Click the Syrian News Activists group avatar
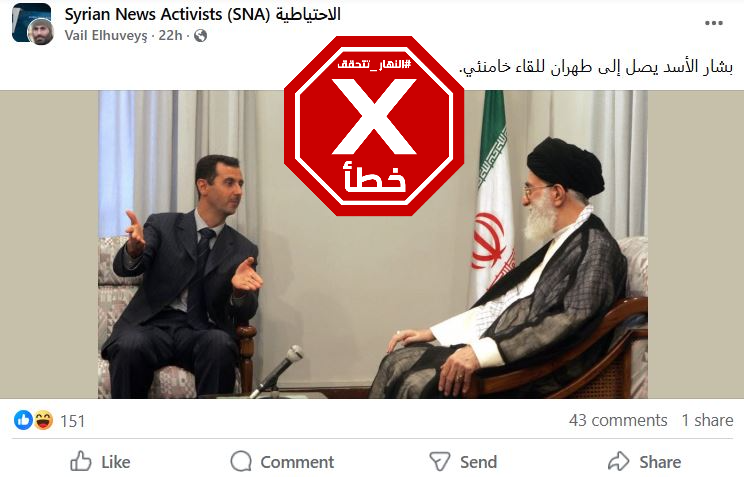Viewport: 744px width, 477px height. click(x=31, y=24)
